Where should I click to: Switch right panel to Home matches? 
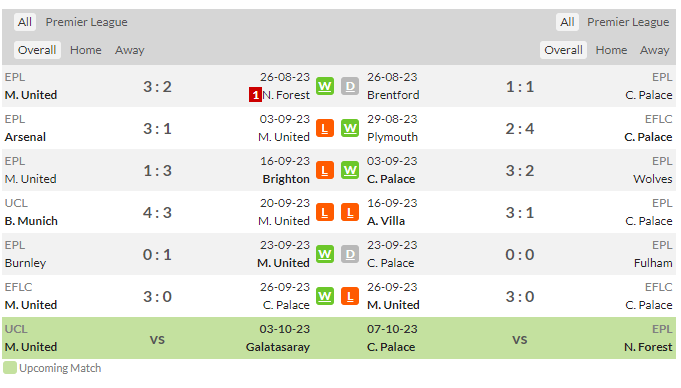(611, 50)
